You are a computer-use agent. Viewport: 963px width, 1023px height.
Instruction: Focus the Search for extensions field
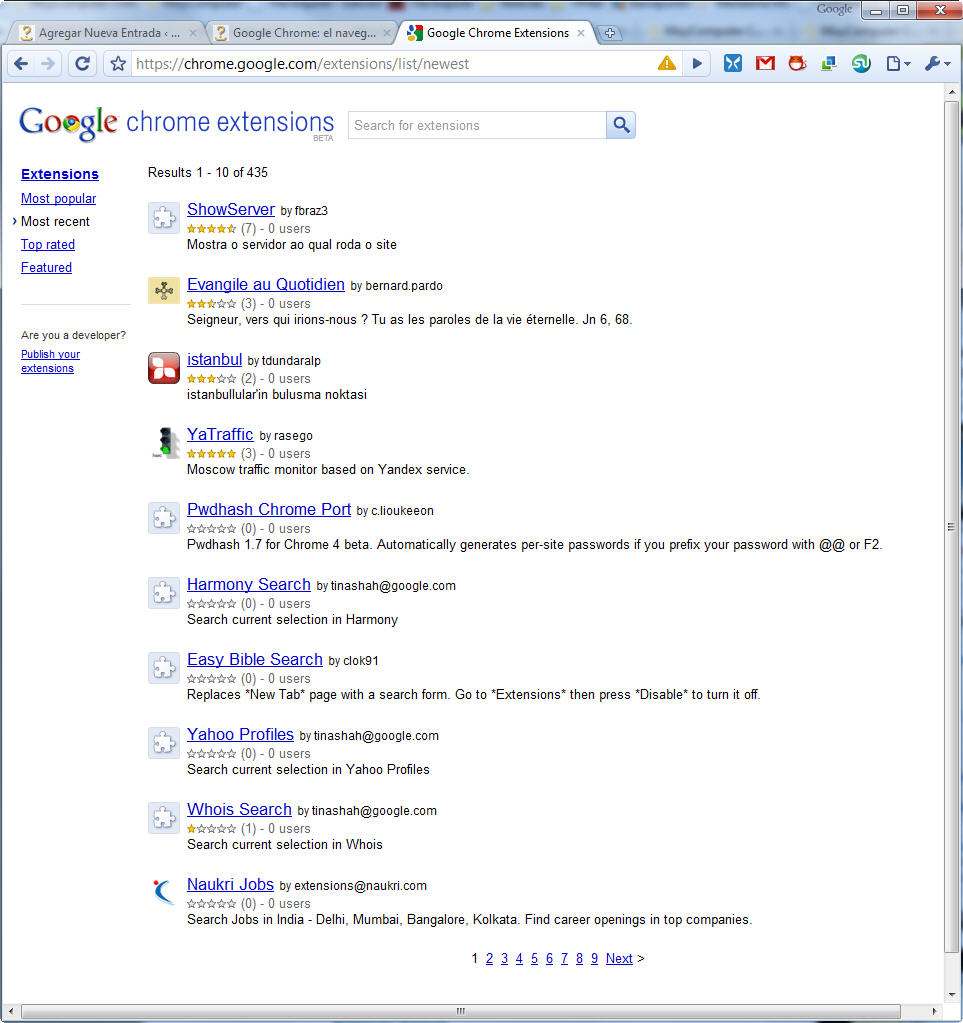coord(477,125)
